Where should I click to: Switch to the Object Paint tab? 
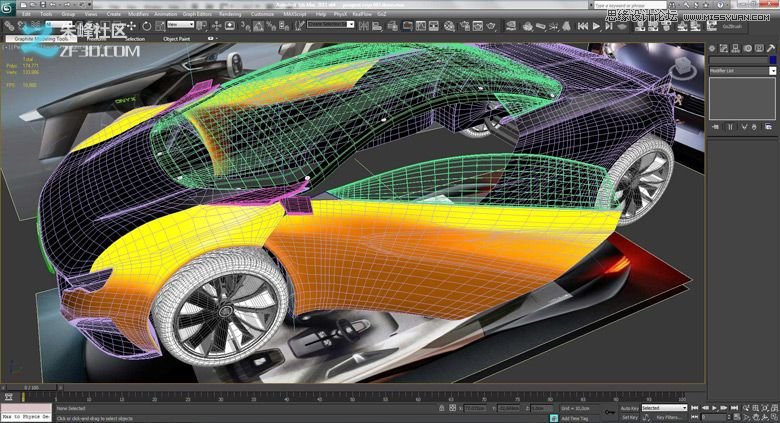pyautogui.click(x=177, y=39)
